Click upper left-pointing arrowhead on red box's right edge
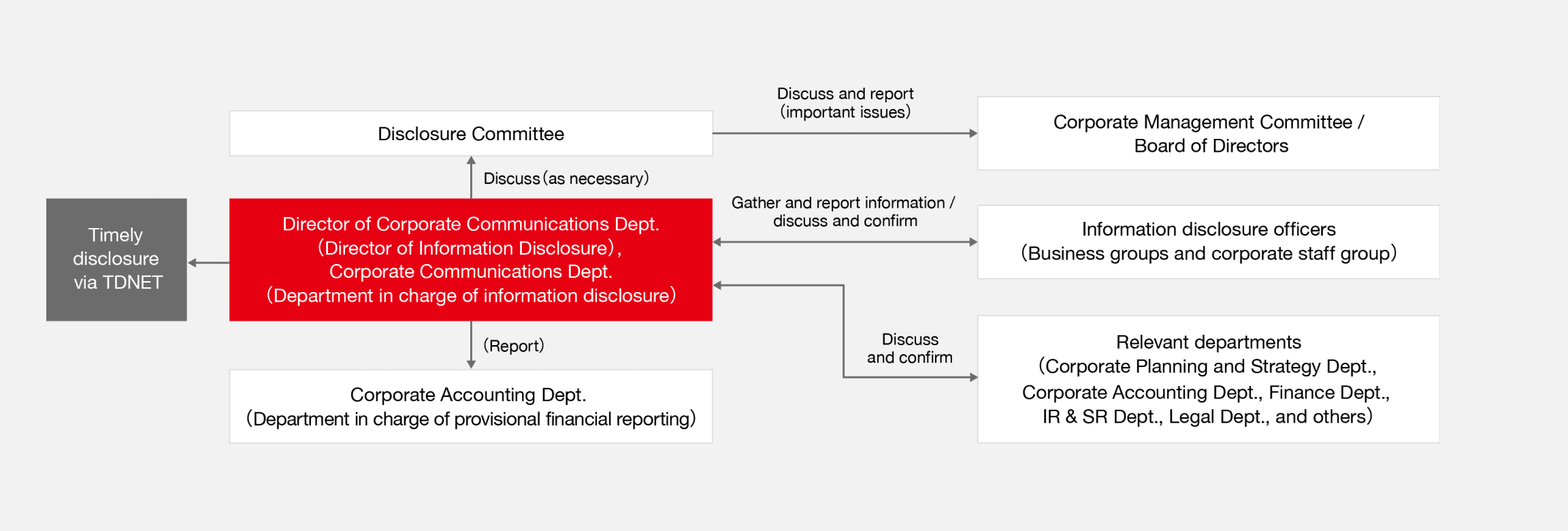 coord(717,242)
